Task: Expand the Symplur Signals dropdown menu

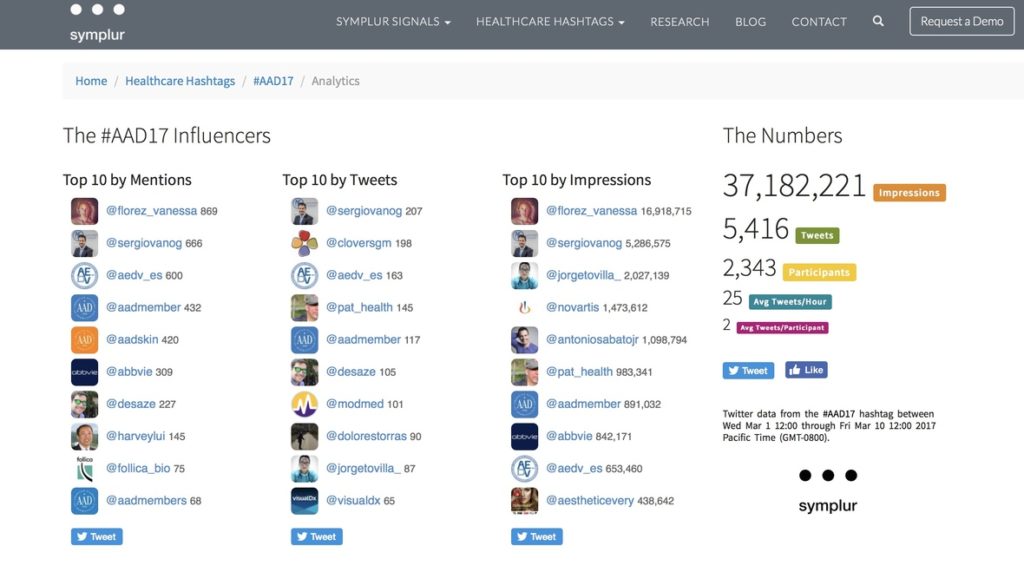Action: coord(393,22)
